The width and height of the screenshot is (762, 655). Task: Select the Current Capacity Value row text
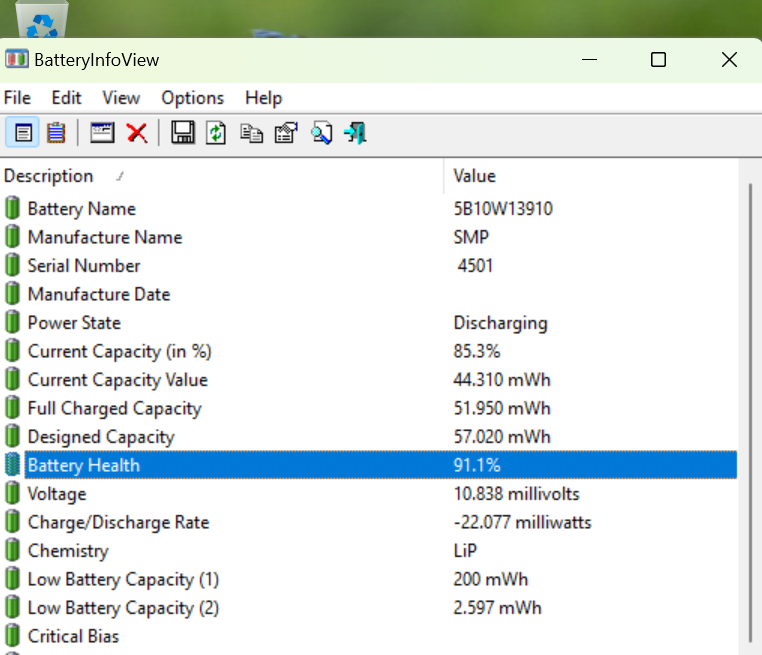tap(118, 380)
